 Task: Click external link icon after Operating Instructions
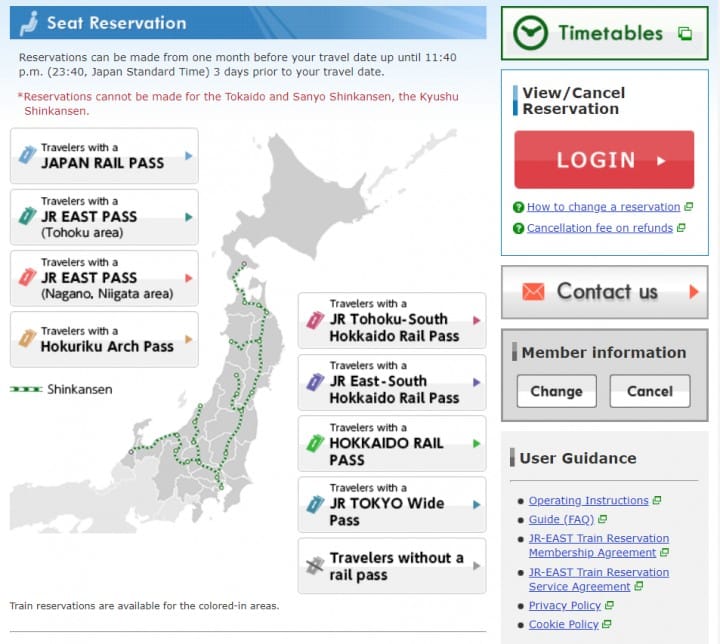pyautogui.click(x=657, y=500)
